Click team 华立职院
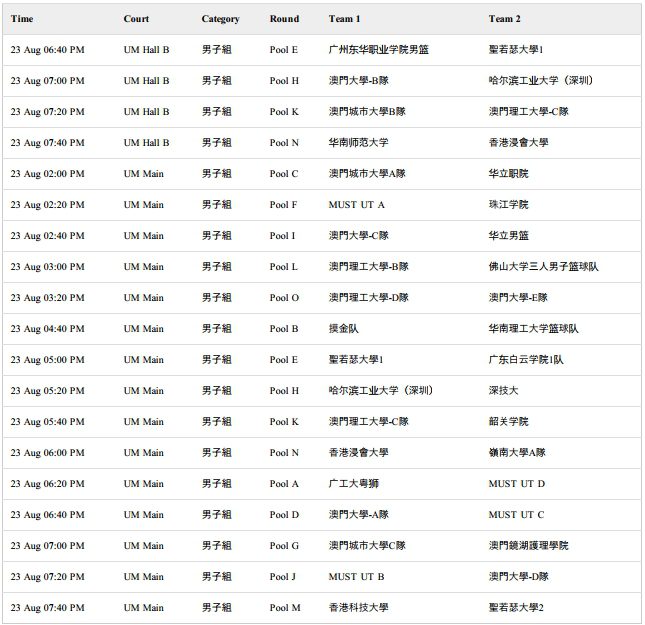 (x=508, y=174)
